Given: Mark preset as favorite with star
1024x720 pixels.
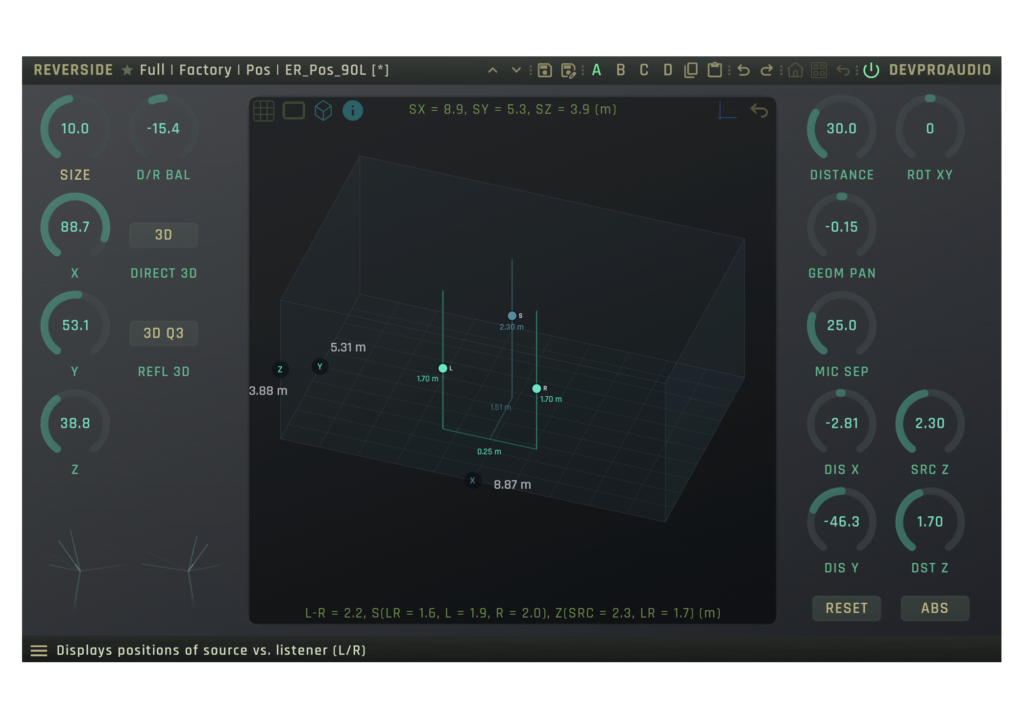Looking at the screenshot, I should pyautogui.click(x=127, y=70).
